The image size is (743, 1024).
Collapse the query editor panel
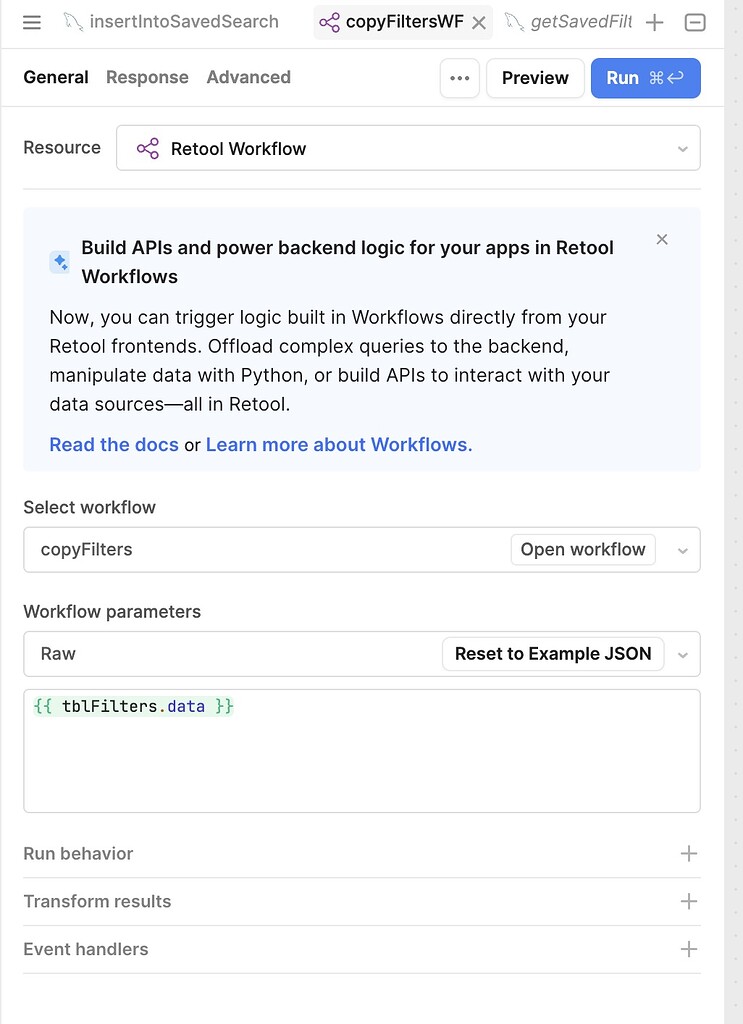pos(695,22)
